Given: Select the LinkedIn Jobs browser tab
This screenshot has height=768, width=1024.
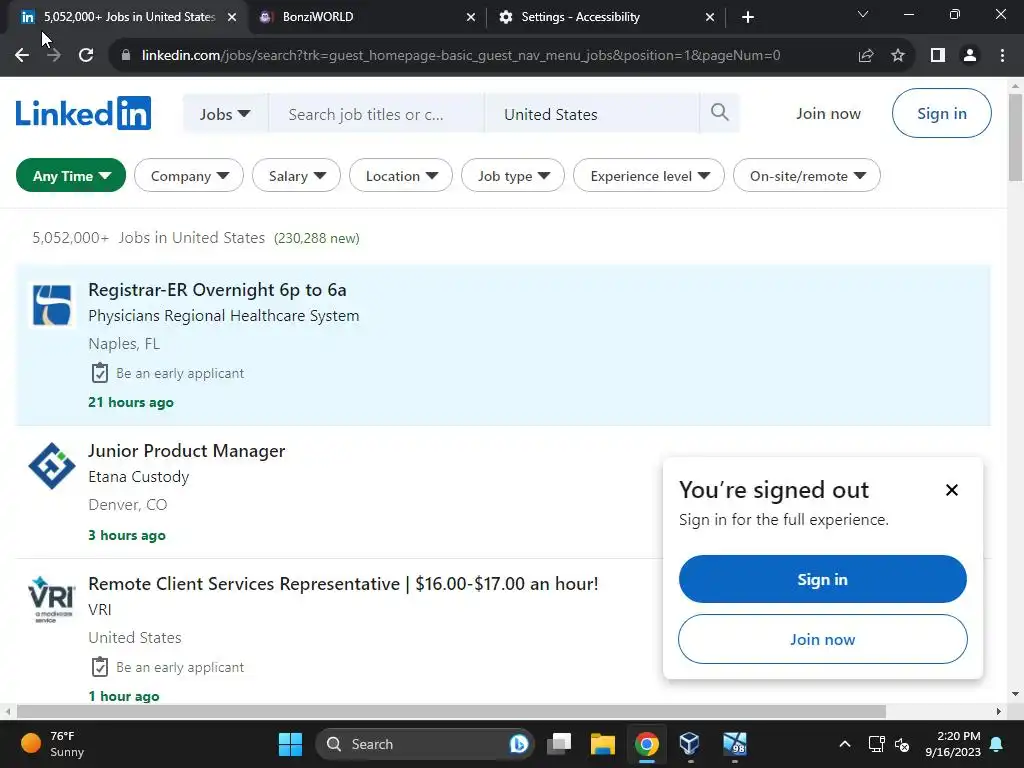Looking at the screenshot, I should 127,17.
